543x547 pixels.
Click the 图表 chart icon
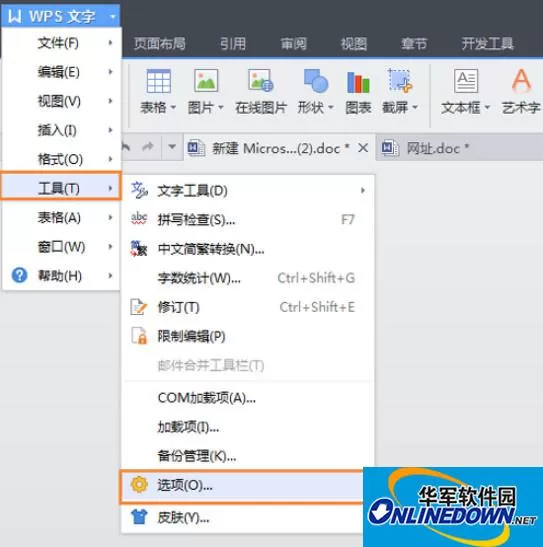click(358, 82)
